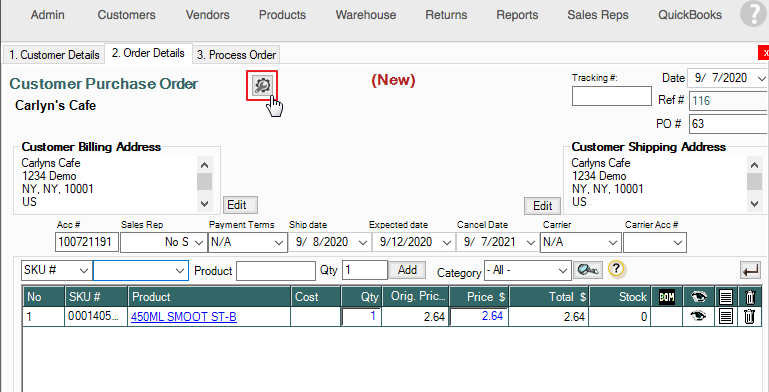Screen dimensions: 769x392
Task: Open the Sales Reps menu
Action: coord(598,15)
